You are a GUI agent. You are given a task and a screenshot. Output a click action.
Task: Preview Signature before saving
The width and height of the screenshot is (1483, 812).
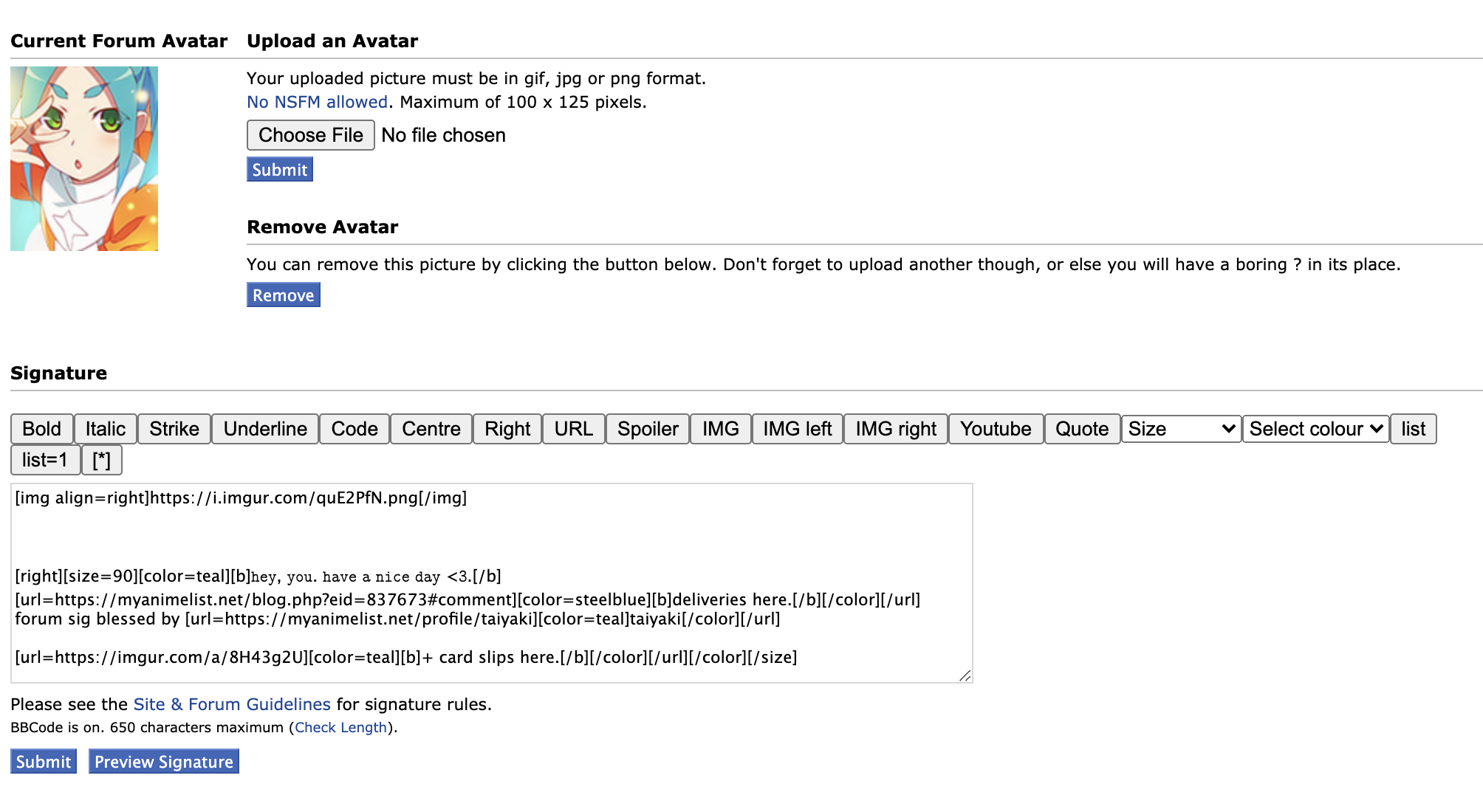pyautogui.click(x=163, y=762)
